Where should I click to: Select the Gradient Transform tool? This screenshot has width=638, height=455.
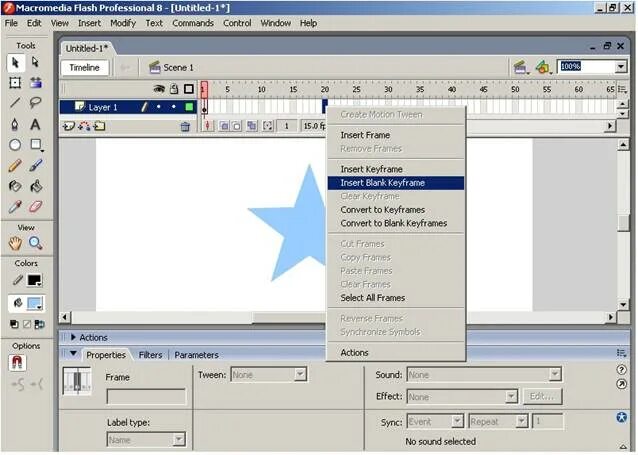click(35, 83)
